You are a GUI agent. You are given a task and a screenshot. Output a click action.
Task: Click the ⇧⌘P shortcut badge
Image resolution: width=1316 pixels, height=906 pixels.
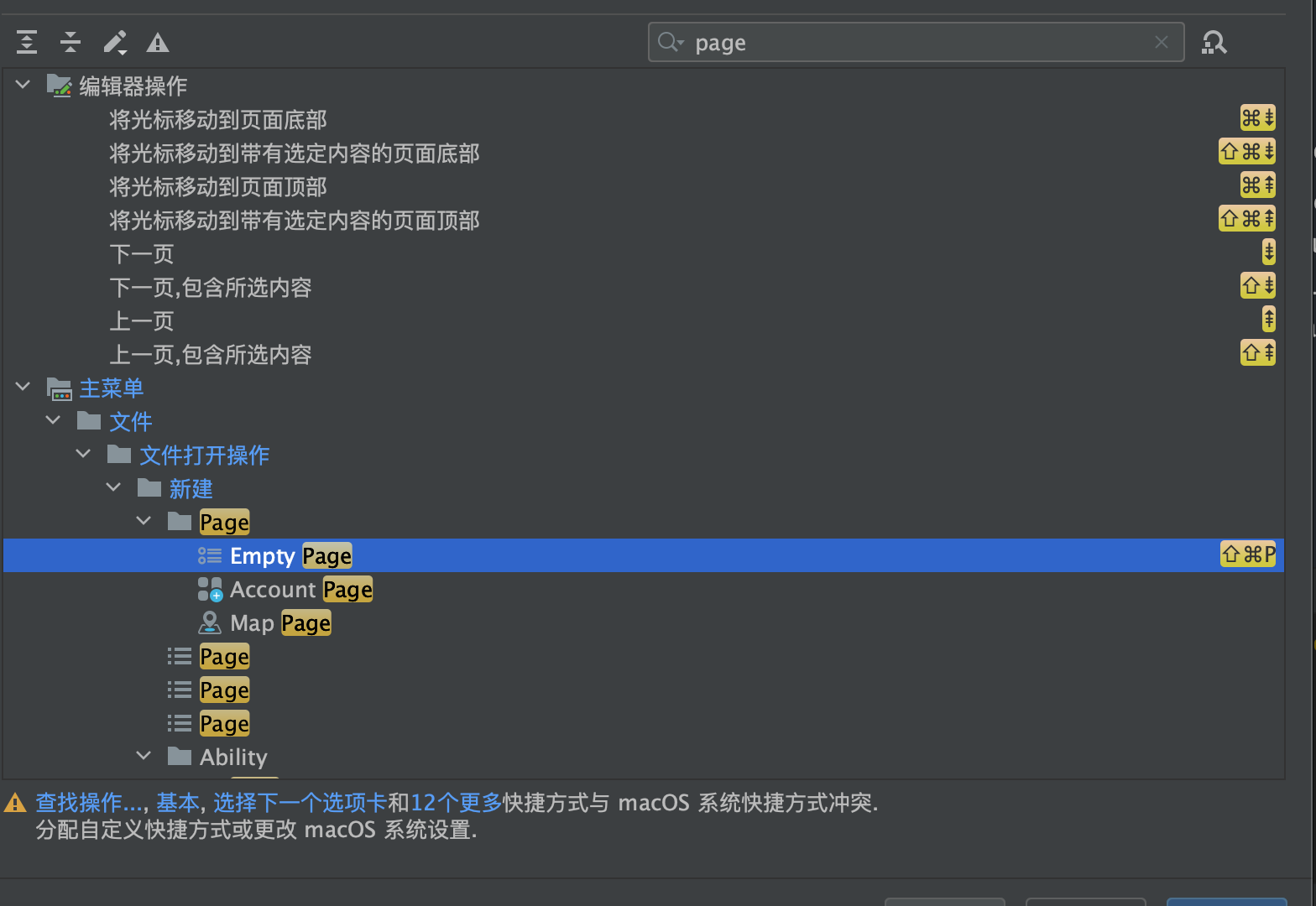(1248, 555)
